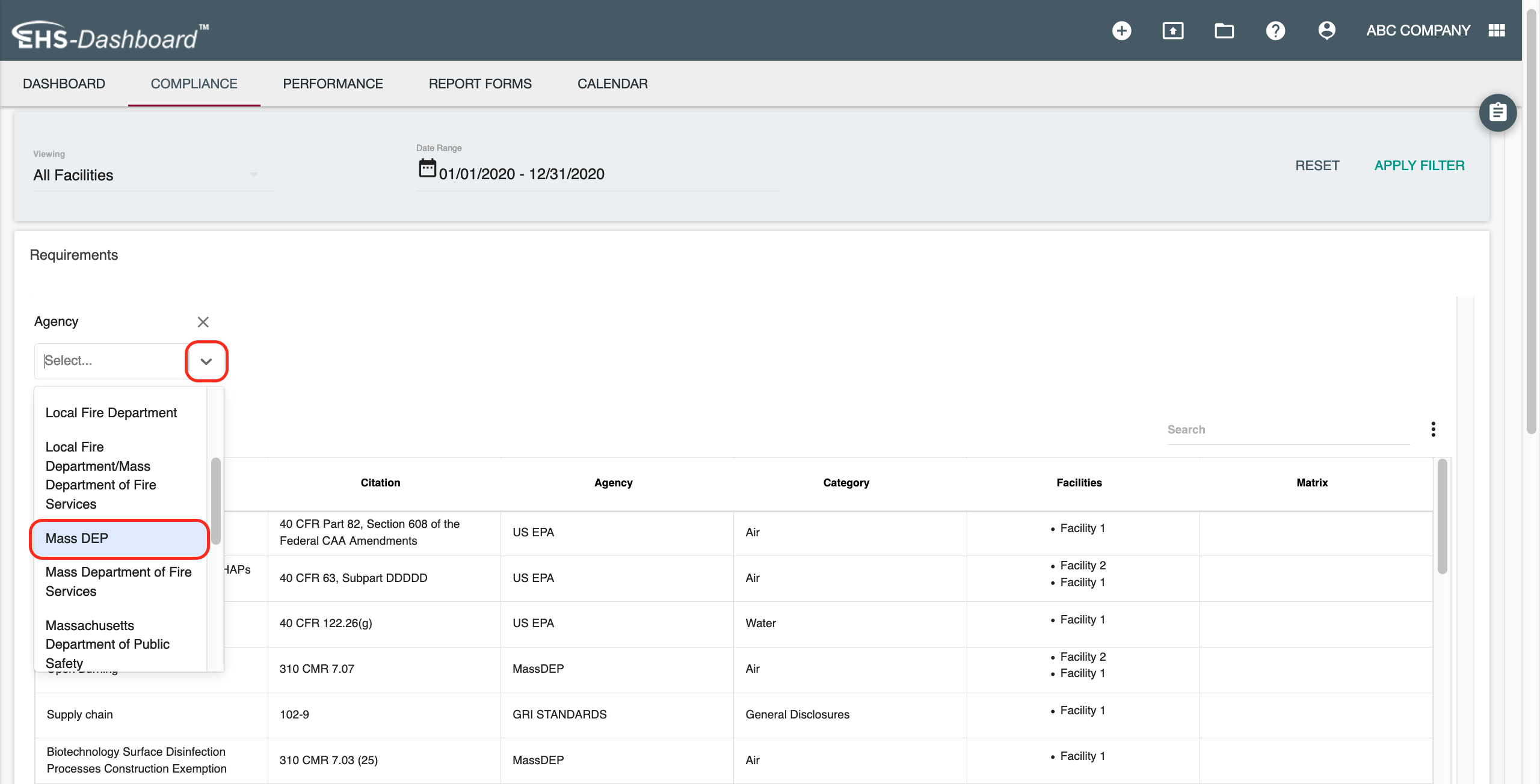The image size is (1540, 784).
Task: Open the user account profile icon
Action: pos(1326,31)
